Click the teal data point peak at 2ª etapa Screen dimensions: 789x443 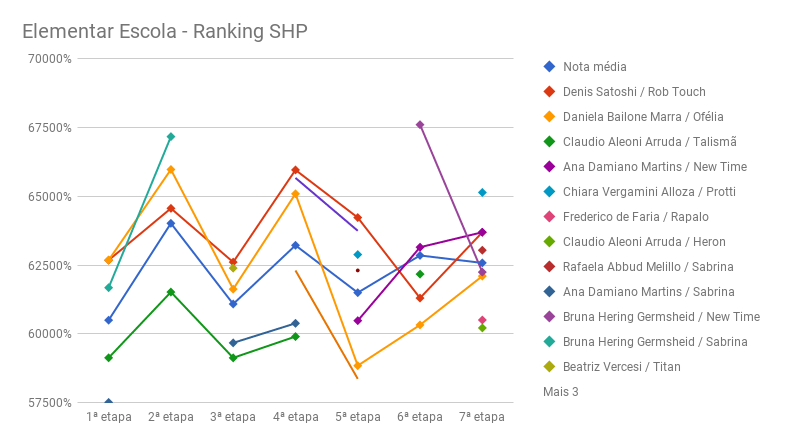pyautogui.click(x=171, y=137)
